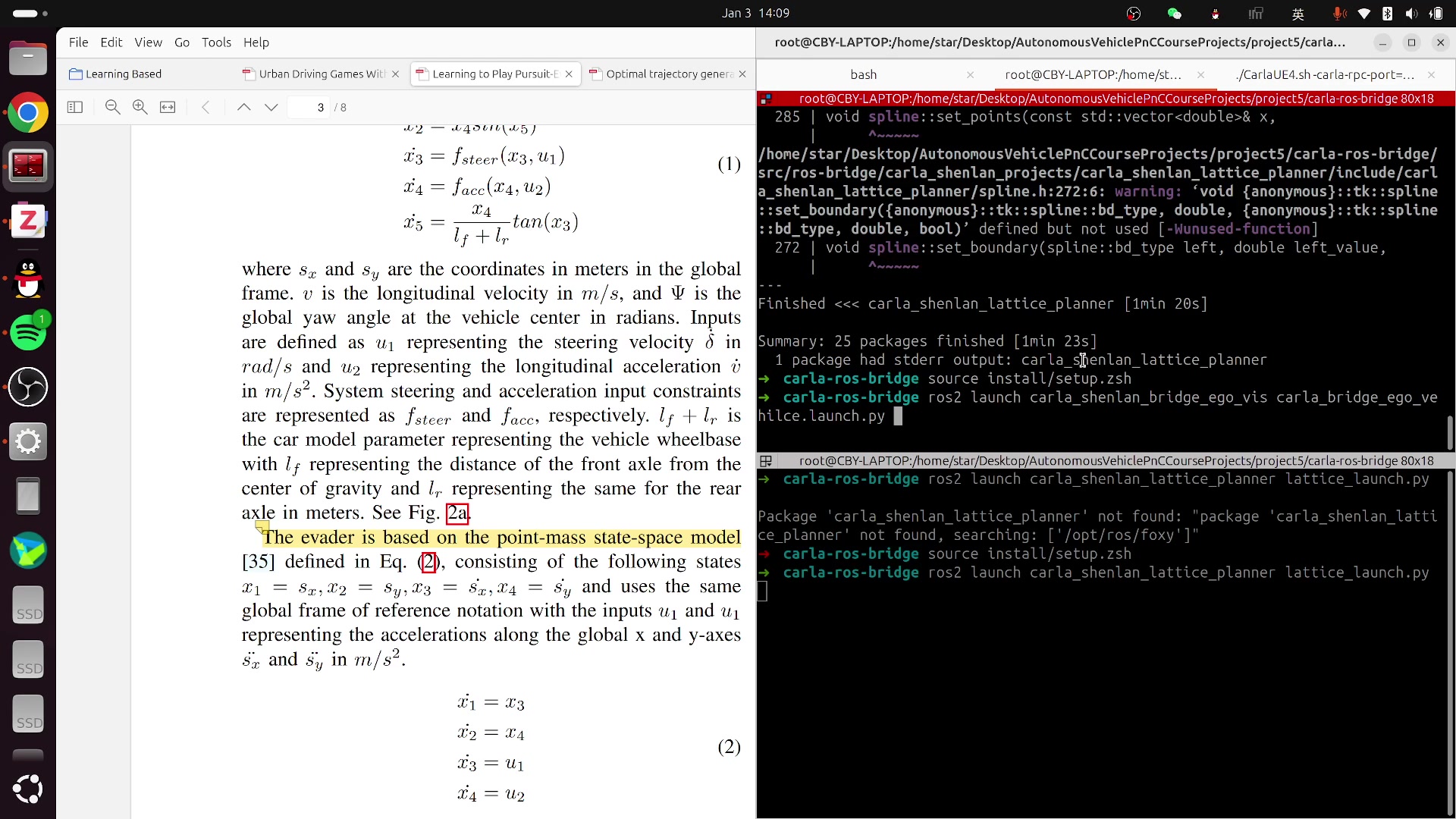Close the Learning to Play Pursuit tab
Image resolution: width=1456 pixels, height=819 pixels.
point(569,74)
